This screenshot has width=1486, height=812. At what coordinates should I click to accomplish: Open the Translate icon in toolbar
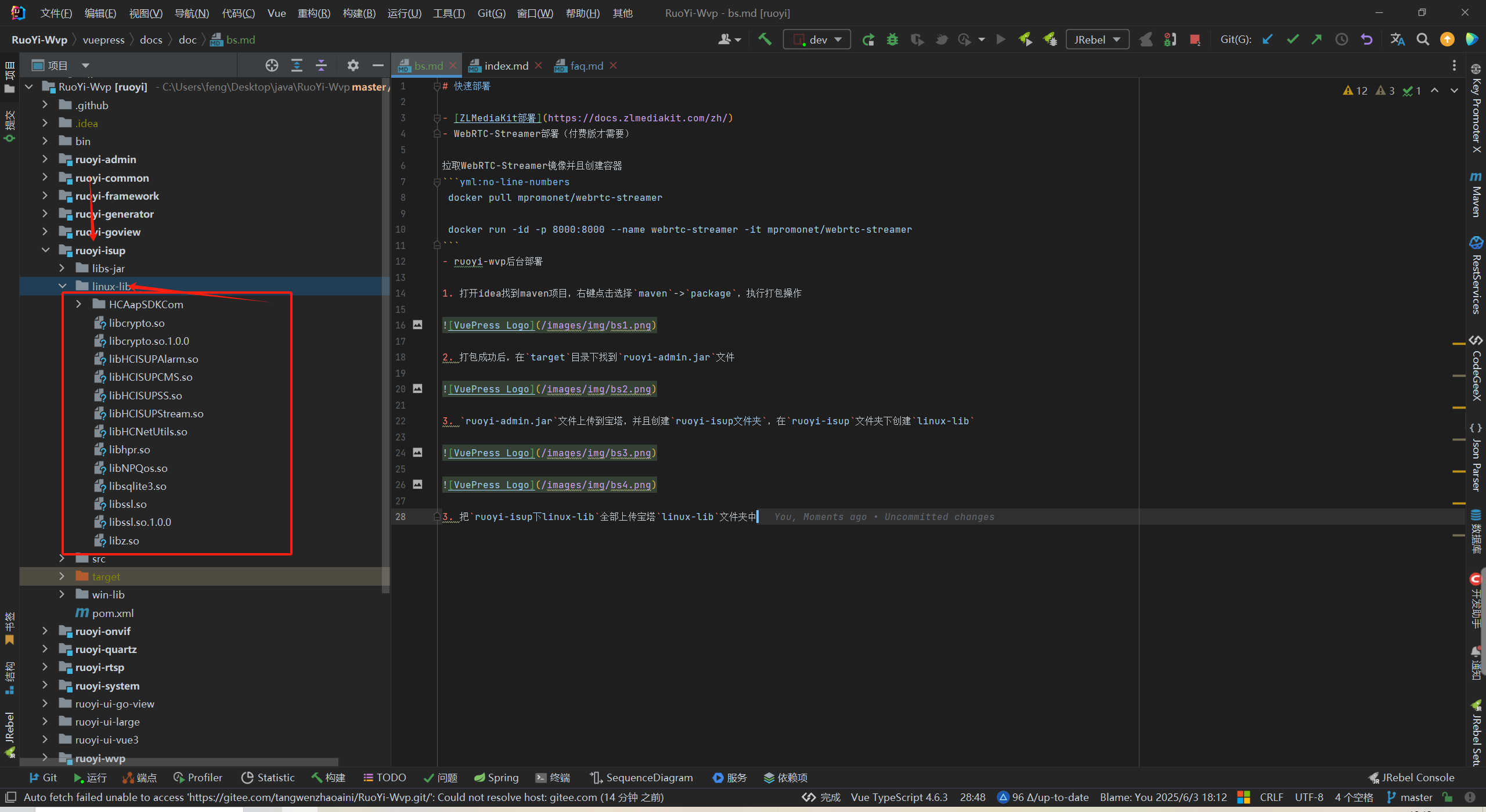click(x=1397, y=39)
